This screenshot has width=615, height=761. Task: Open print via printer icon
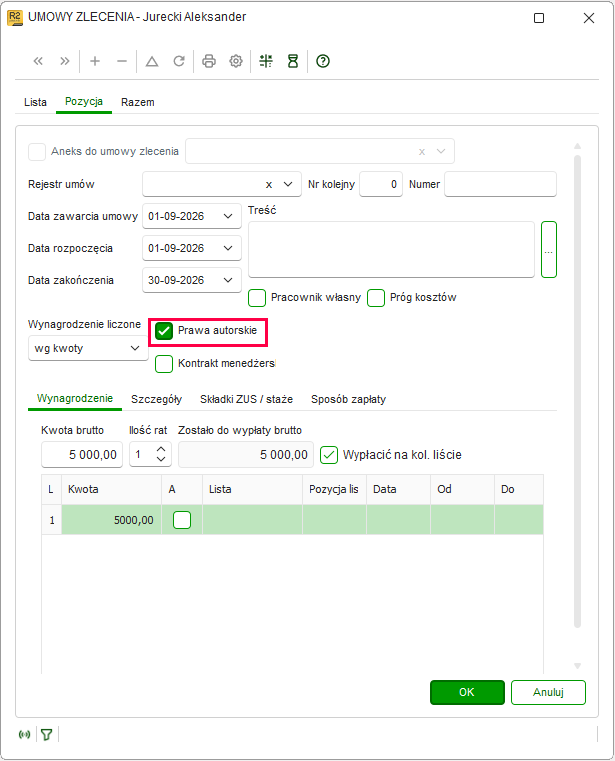209,61
